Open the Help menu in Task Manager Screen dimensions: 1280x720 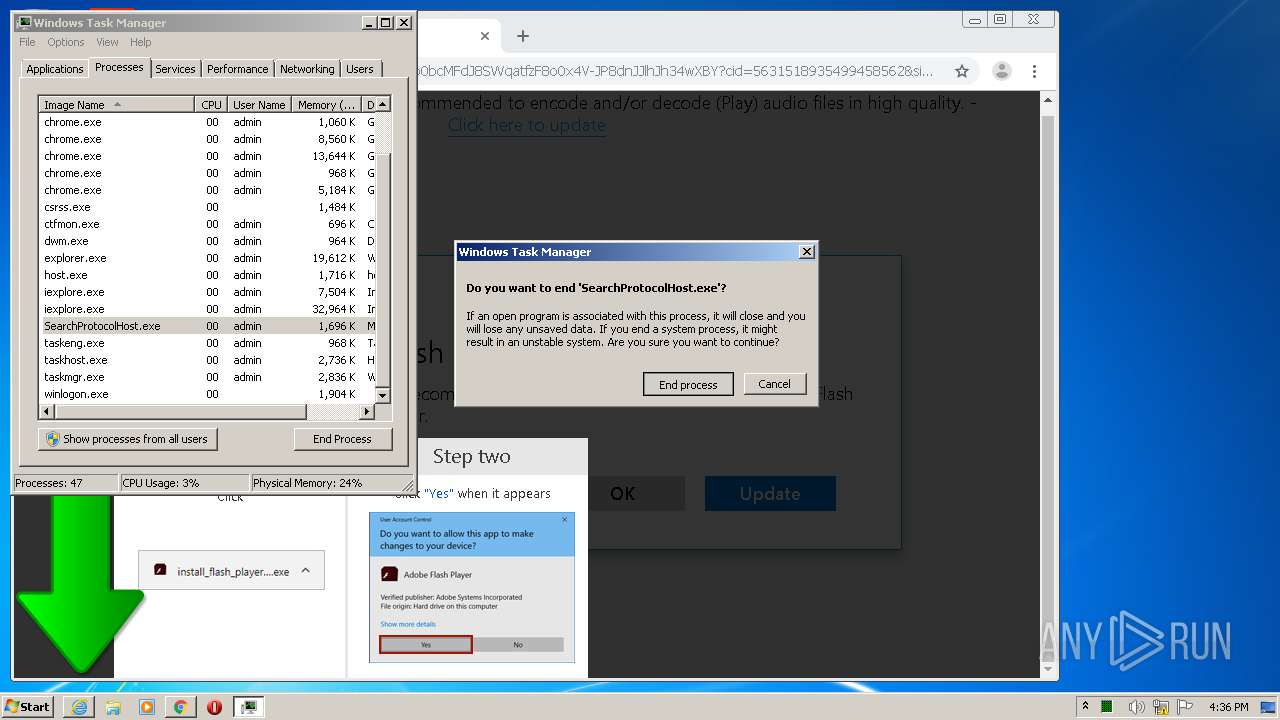pyautogui.click(x=141, y=42)
